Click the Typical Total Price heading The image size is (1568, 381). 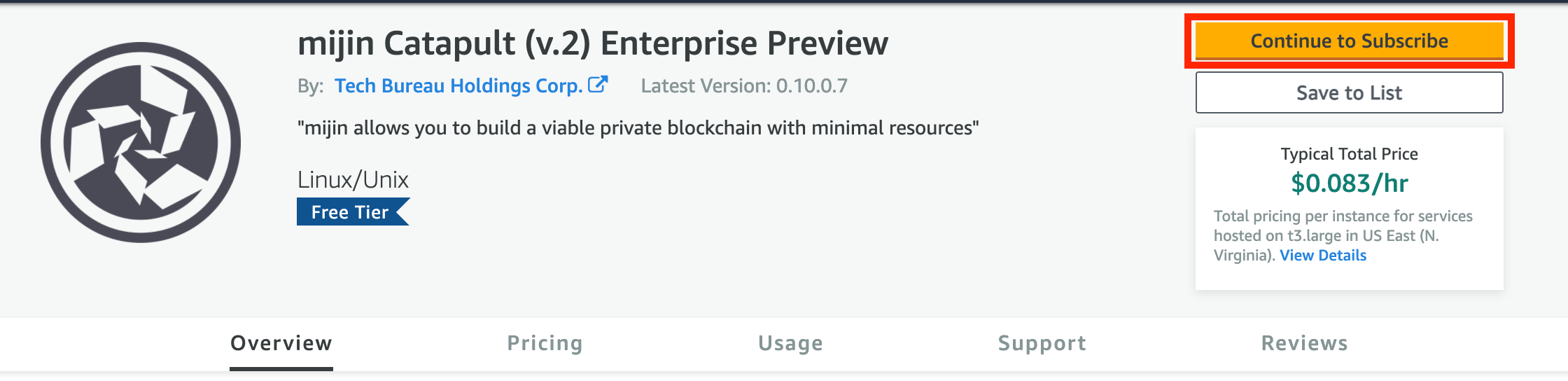[1349, 154]
